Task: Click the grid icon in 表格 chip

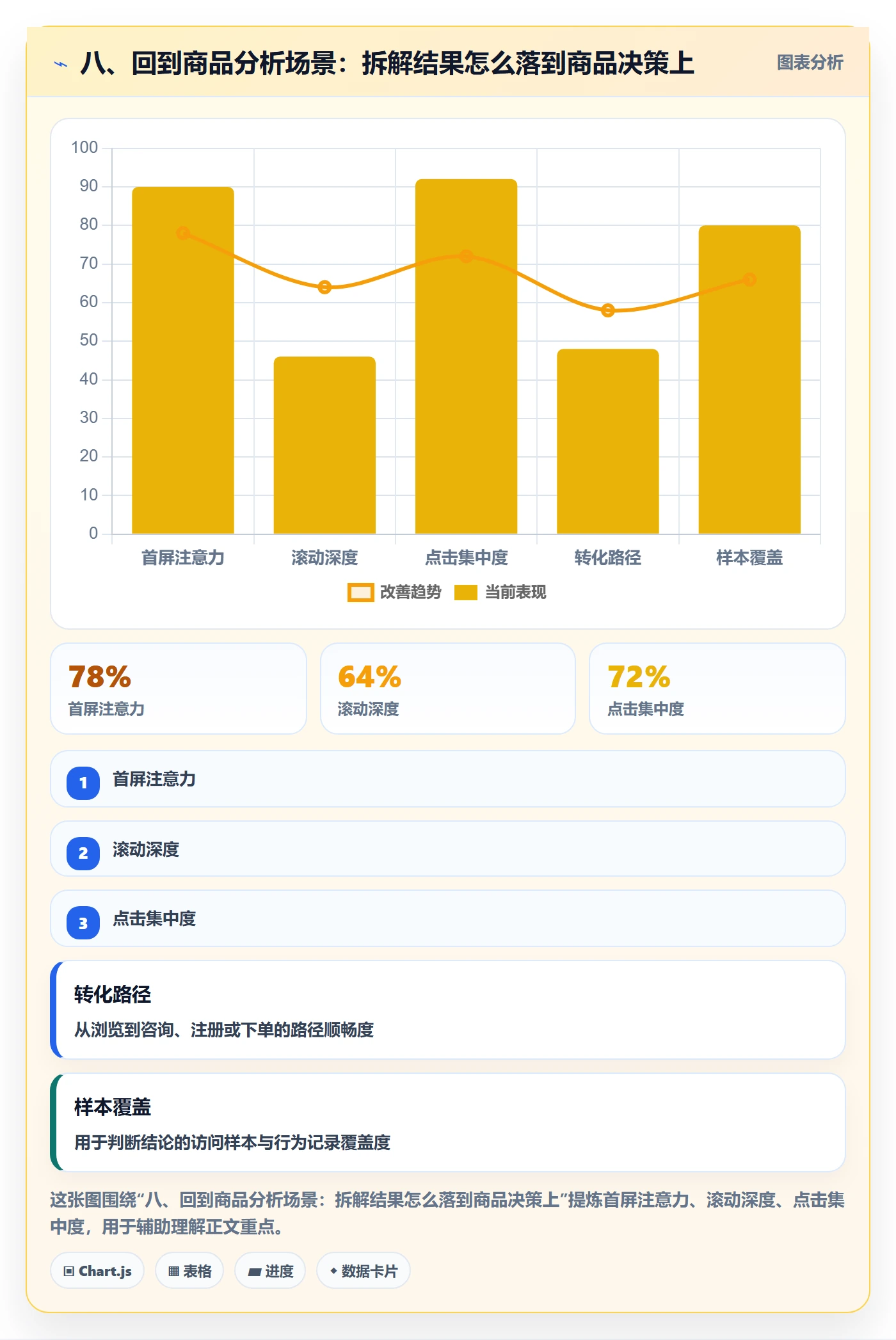Action: click(173, 1272)
